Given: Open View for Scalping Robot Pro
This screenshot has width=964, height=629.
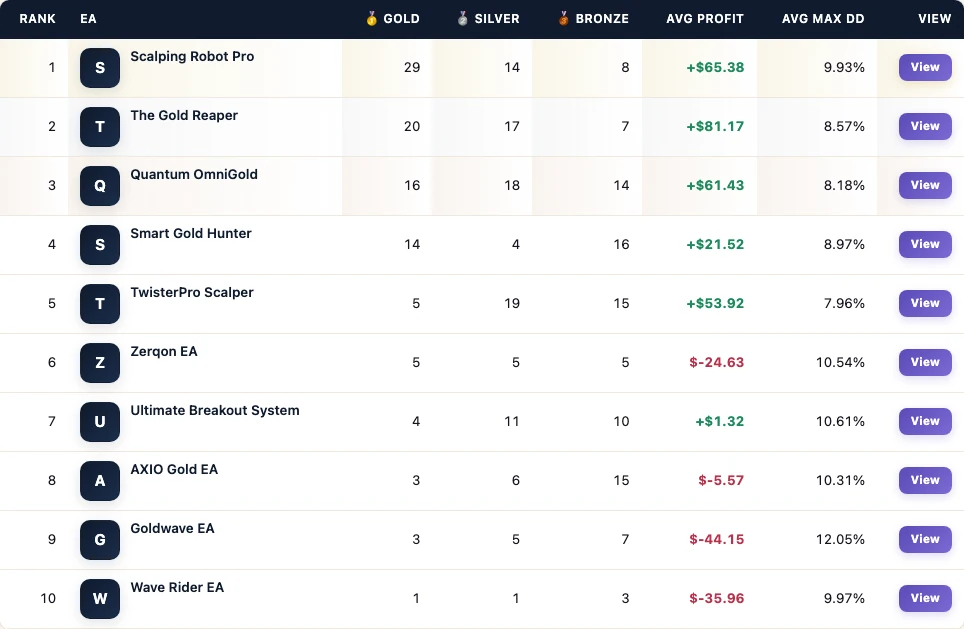Looking at the screenshot, I should point(925,67).
